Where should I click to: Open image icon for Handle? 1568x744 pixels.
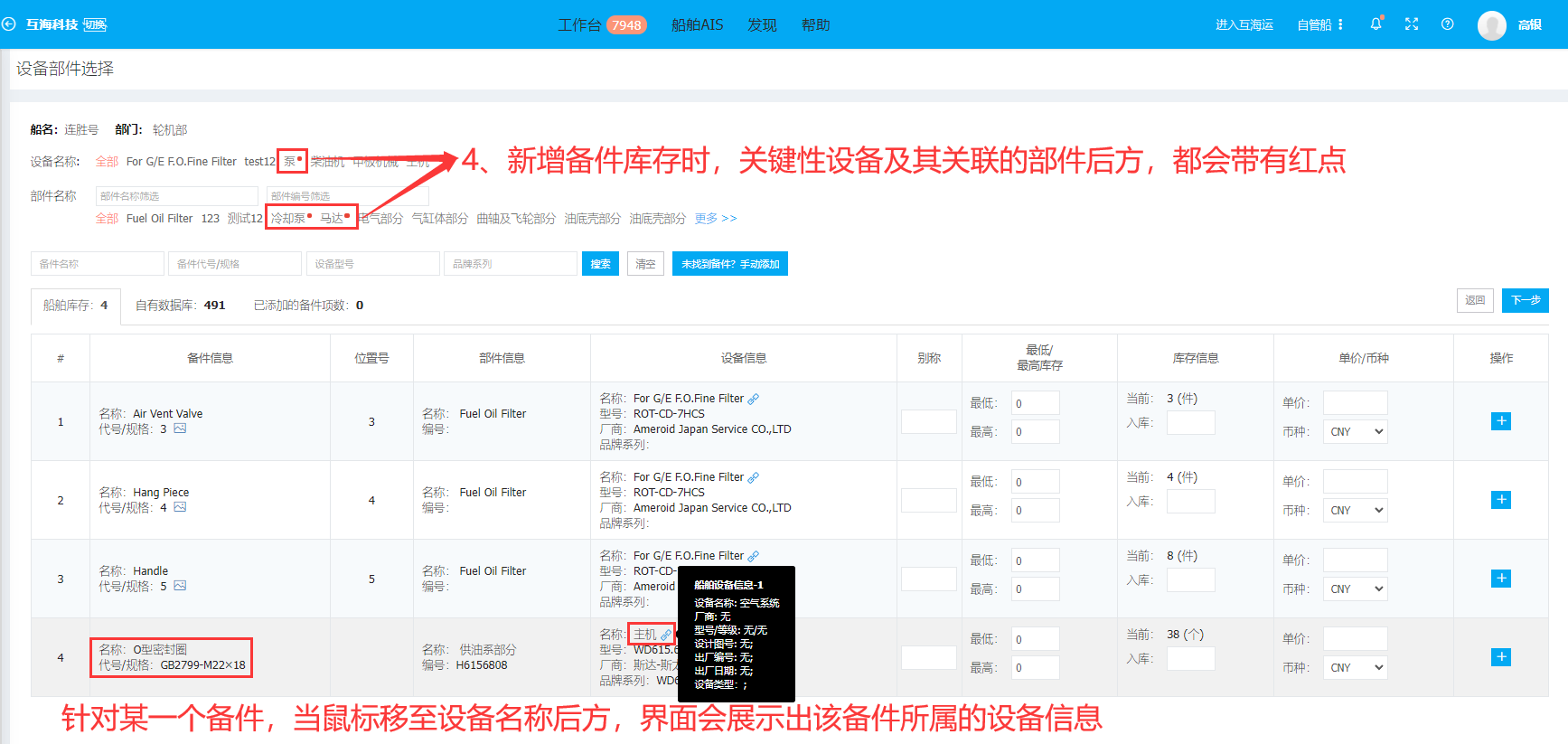pyautogui.click(x=180, y=586)
